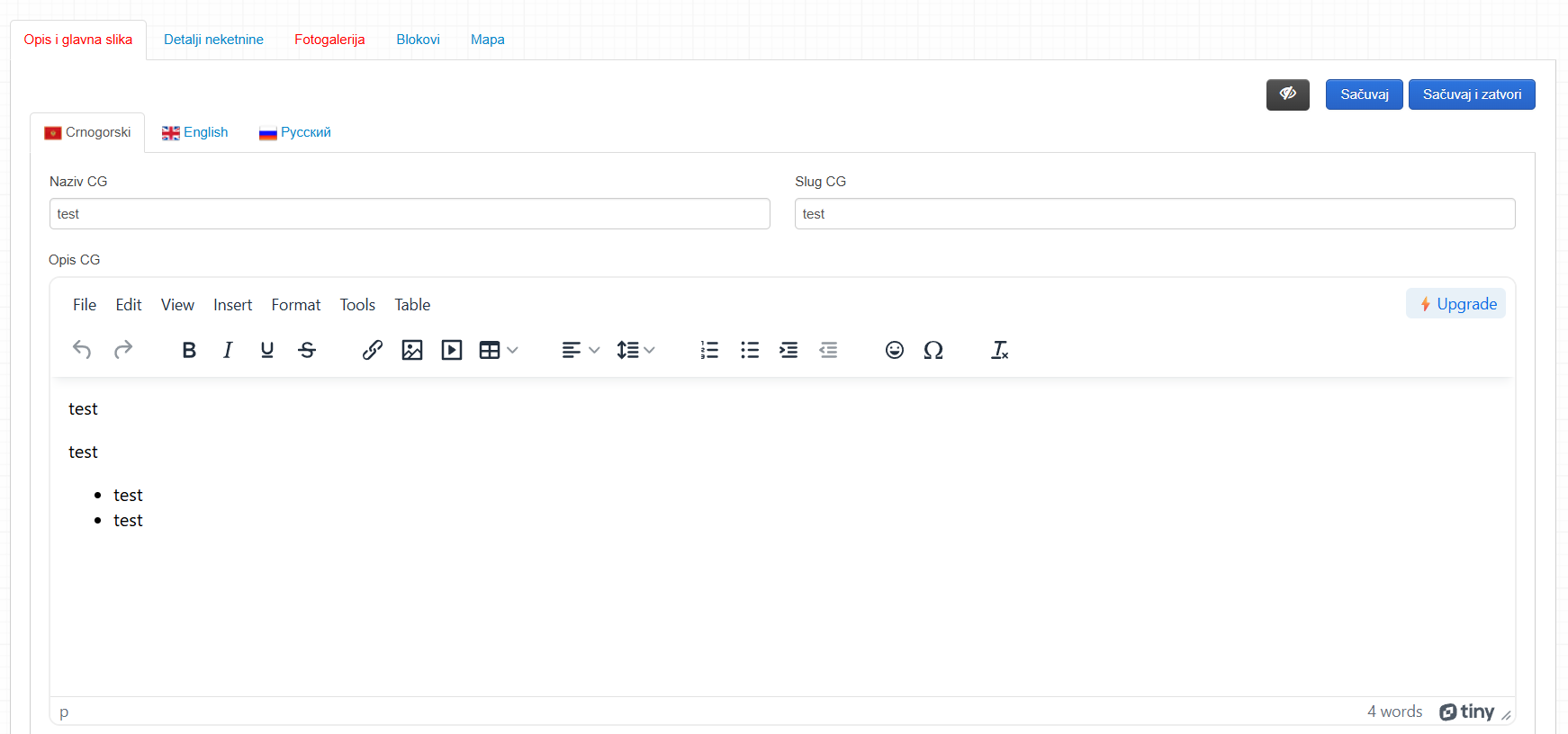
Task: Apply strikethrough formatting
Action: coord(307,350)
